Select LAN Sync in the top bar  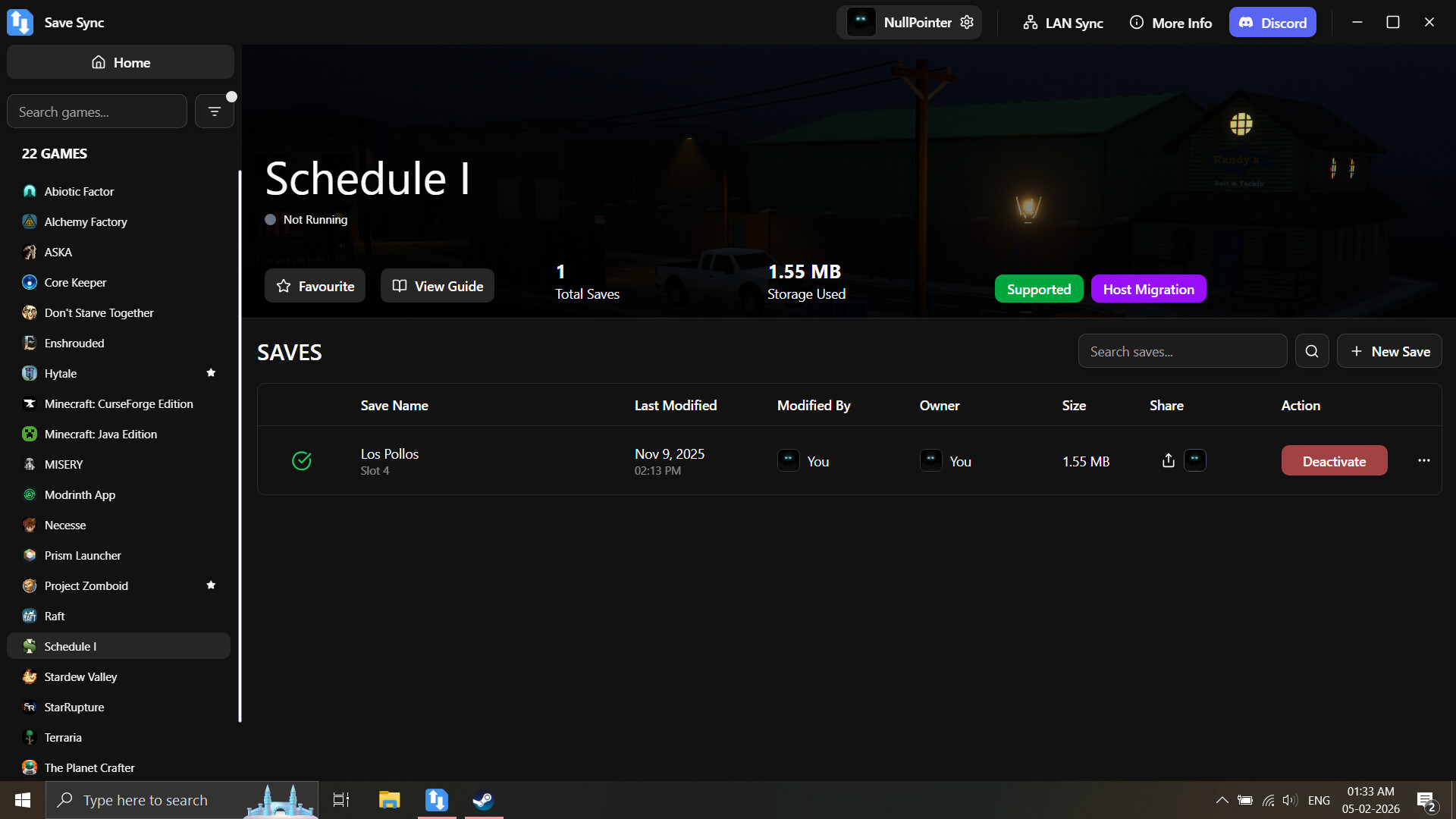1062,22
